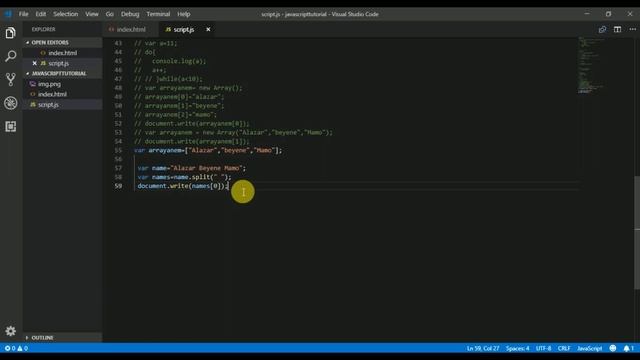Minimize the Visual Studio Code window
Image resolution: width=640 pixels, height=360 pixels.
click(x=587, y=14)
